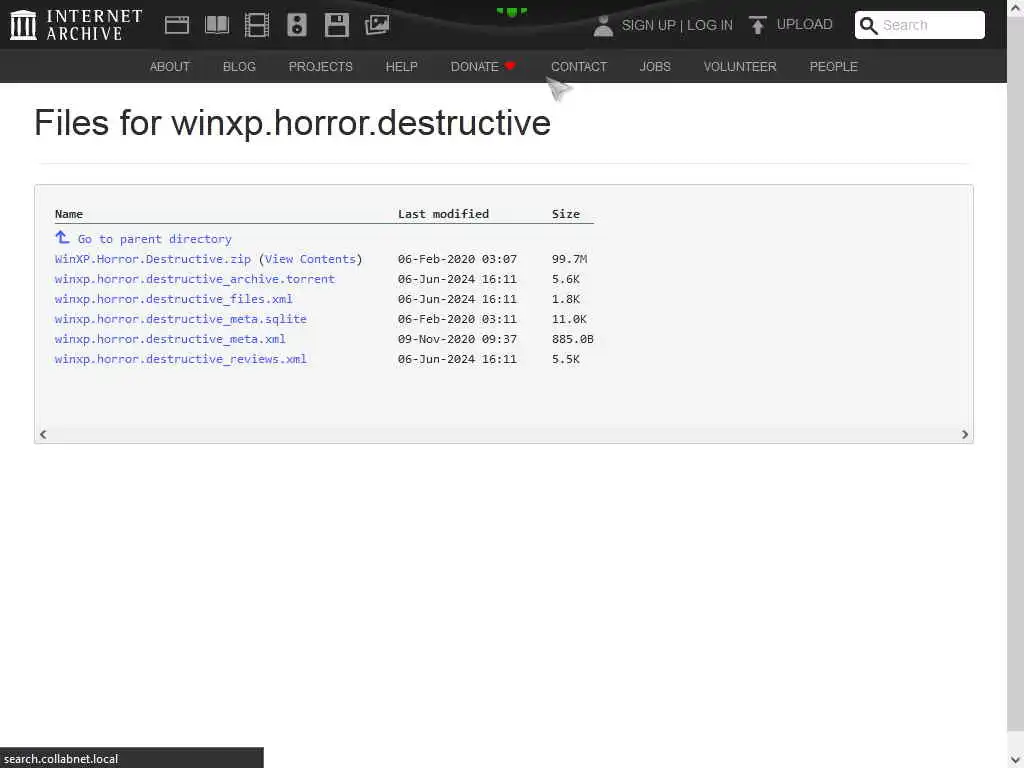Open the PROJECTS menu item
The width and height of the screenshot is (1024, 768).
[321, 67]
